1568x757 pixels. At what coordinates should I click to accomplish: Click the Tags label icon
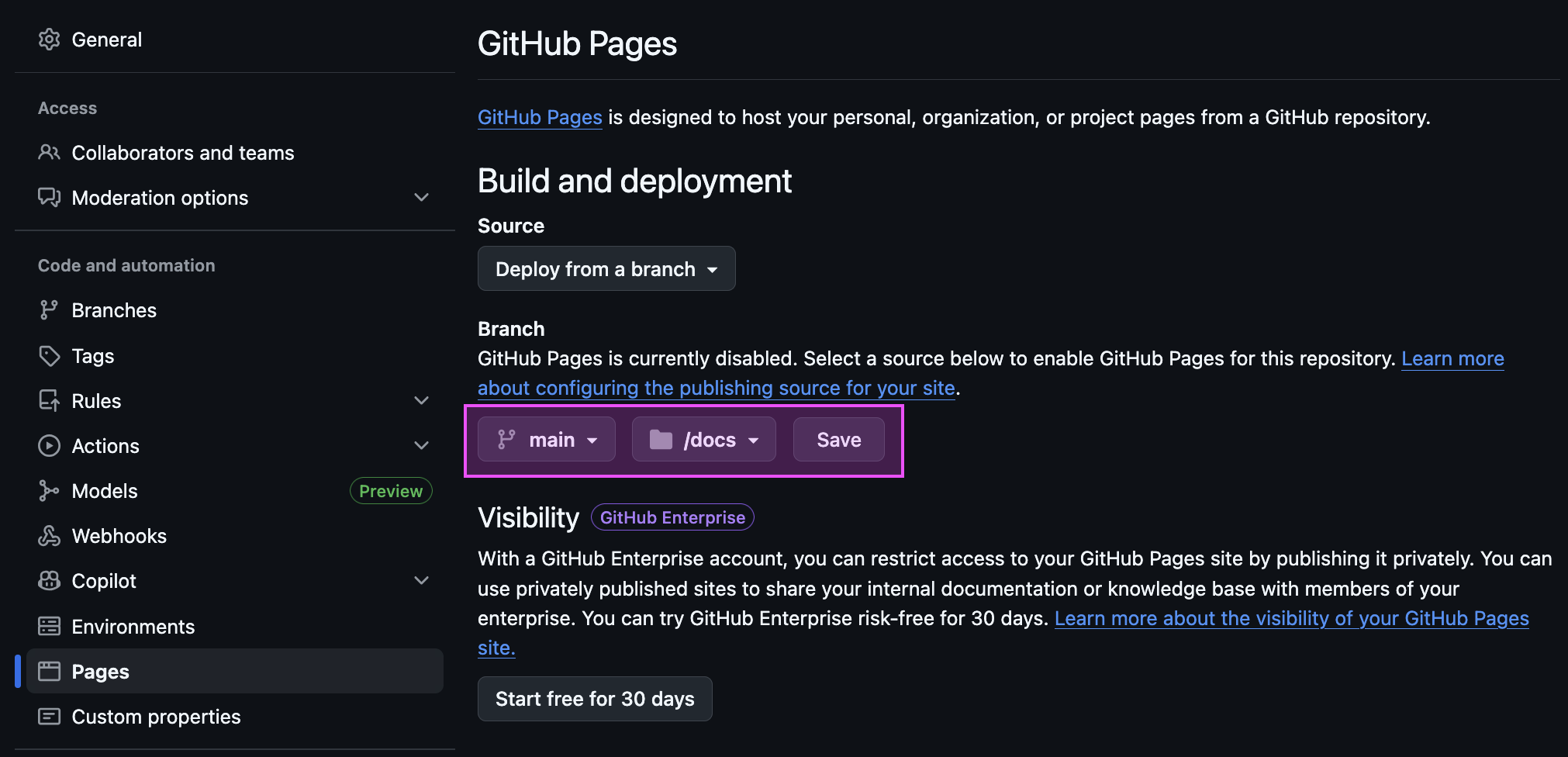click(x=49, y=356)
